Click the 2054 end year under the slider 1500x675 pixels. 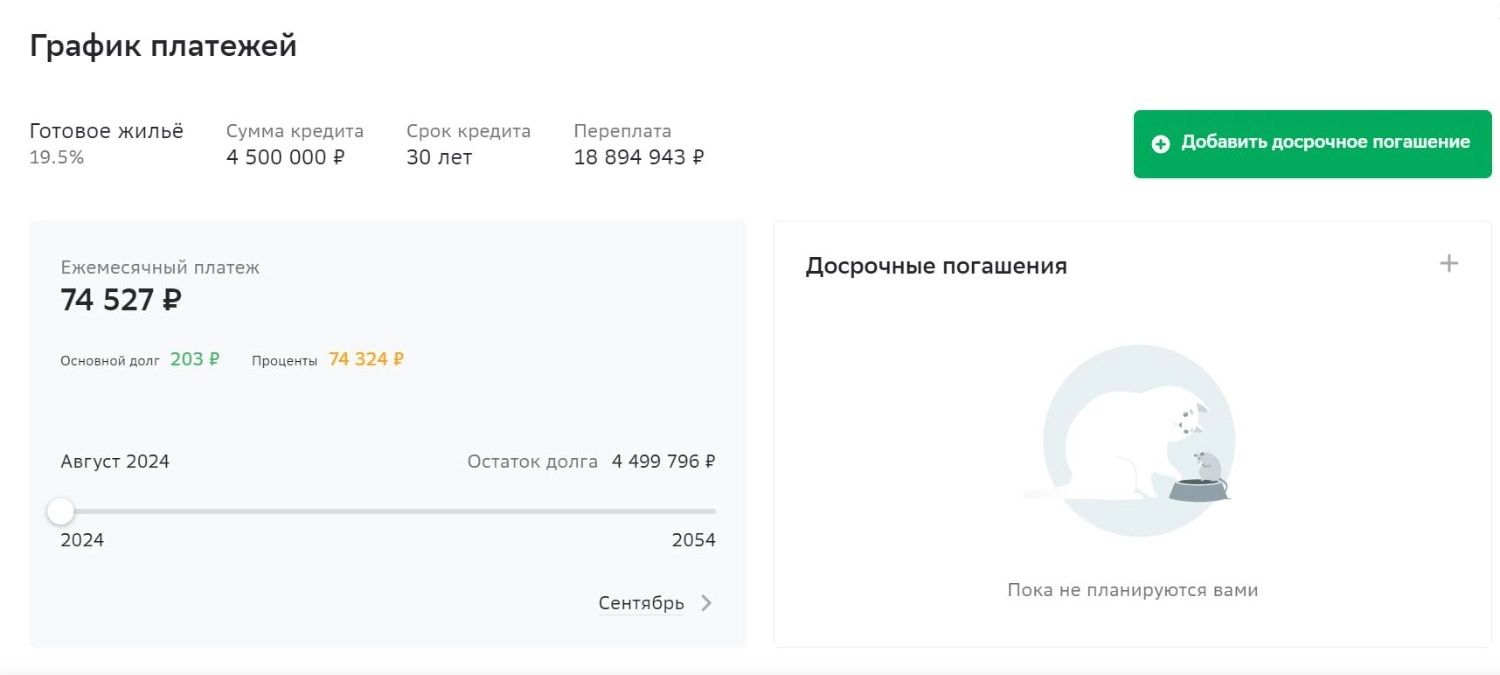coord(693,540)
